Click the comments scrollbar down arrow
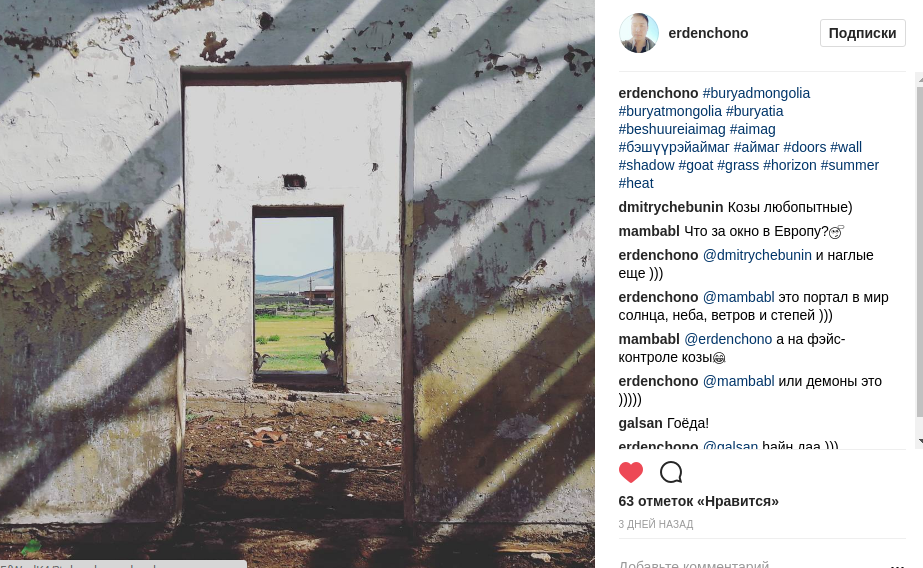This screenshot has width=923, height=568. click(x=919, y=441)
